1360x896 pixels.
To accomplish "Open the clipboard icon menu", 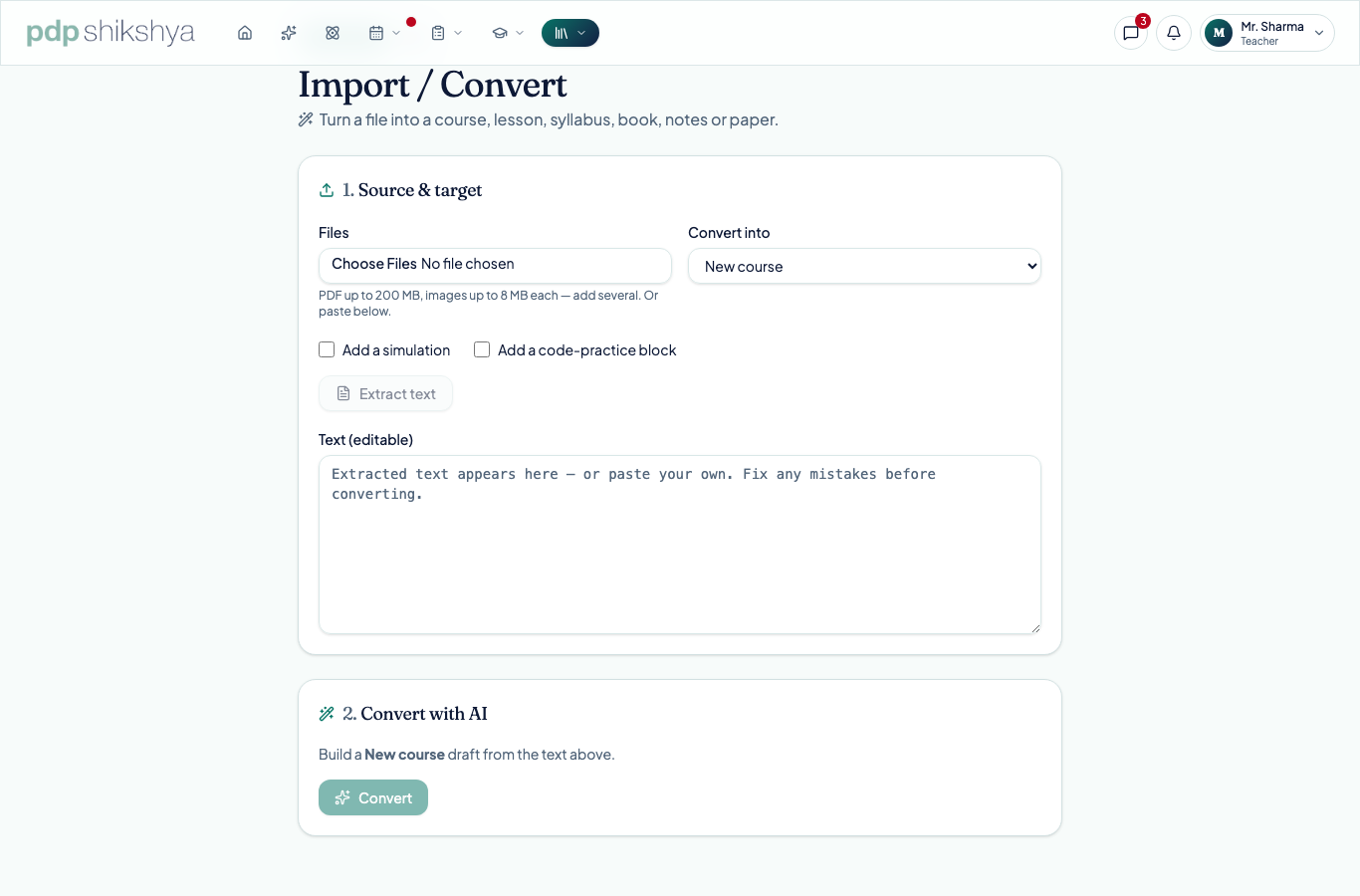I will (x=446, y=33).
